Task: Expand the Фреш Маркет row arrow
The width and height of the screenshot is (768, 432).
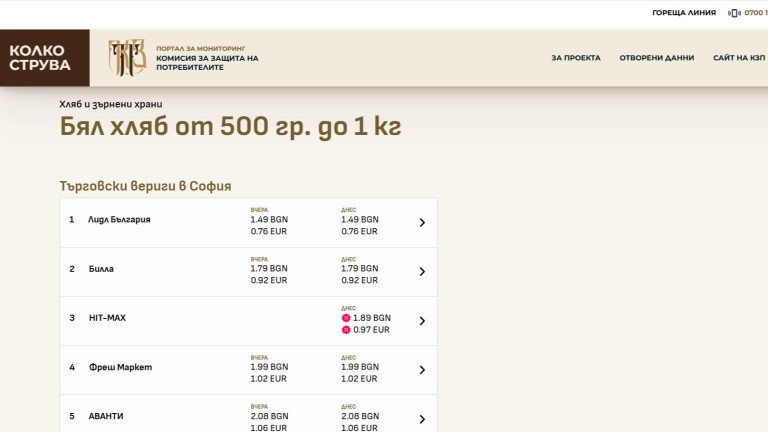Action: pos(421,370)
